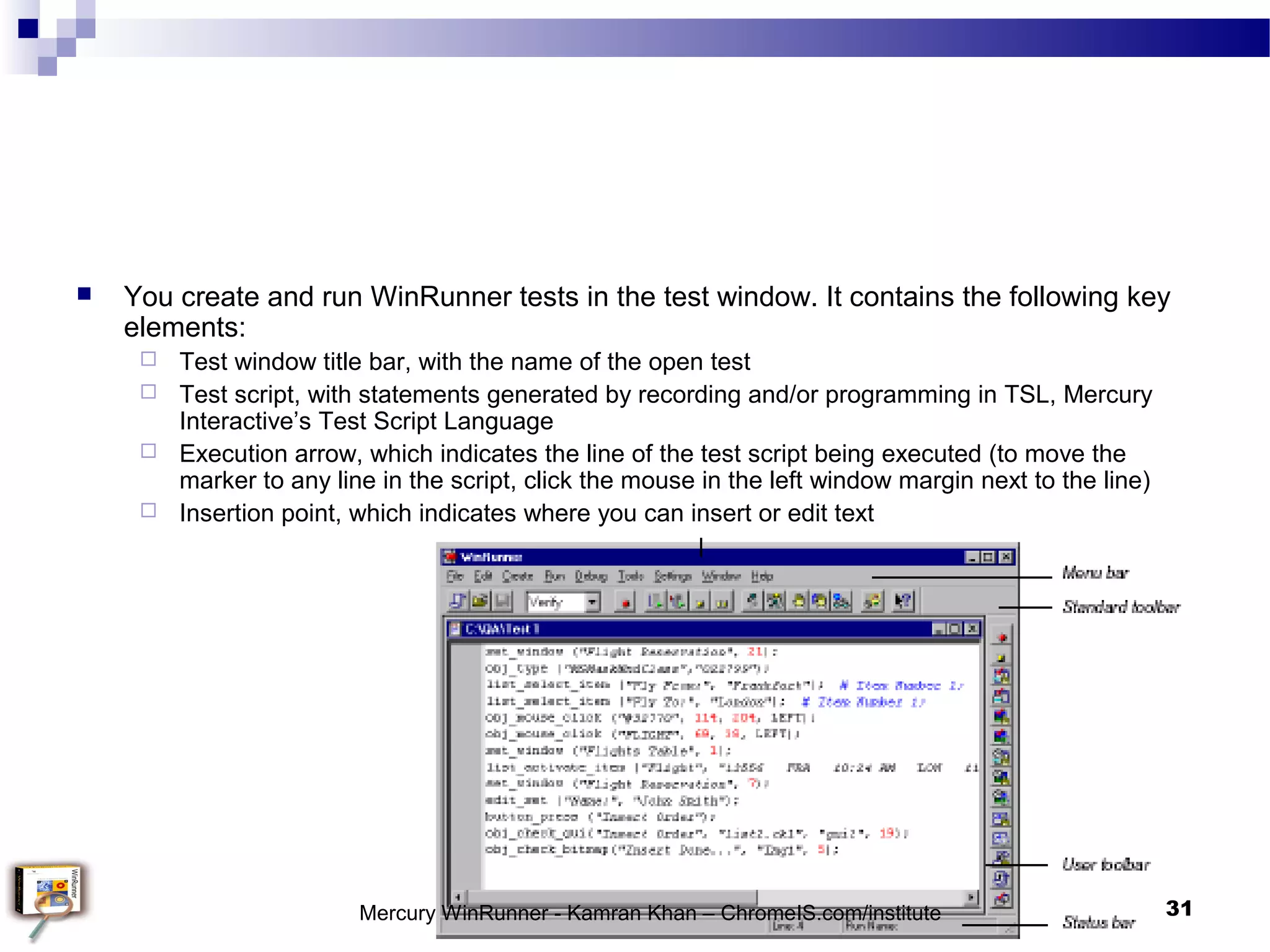Image resolution: width=1270 pixels, height=952 pixels.
Task: Click the list_select_item "Fly To:" script line
Action: [x=705, y=702]
